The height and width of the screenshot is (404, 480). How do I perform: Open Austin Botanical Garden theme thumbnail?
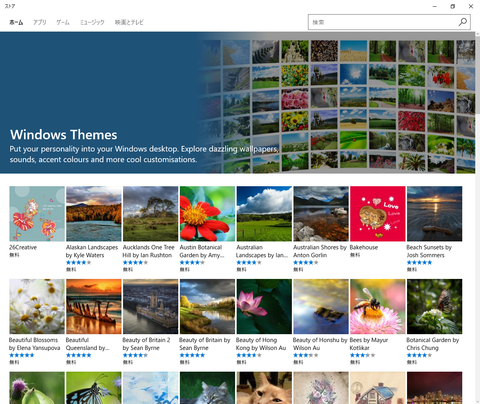tap(207, 214)
